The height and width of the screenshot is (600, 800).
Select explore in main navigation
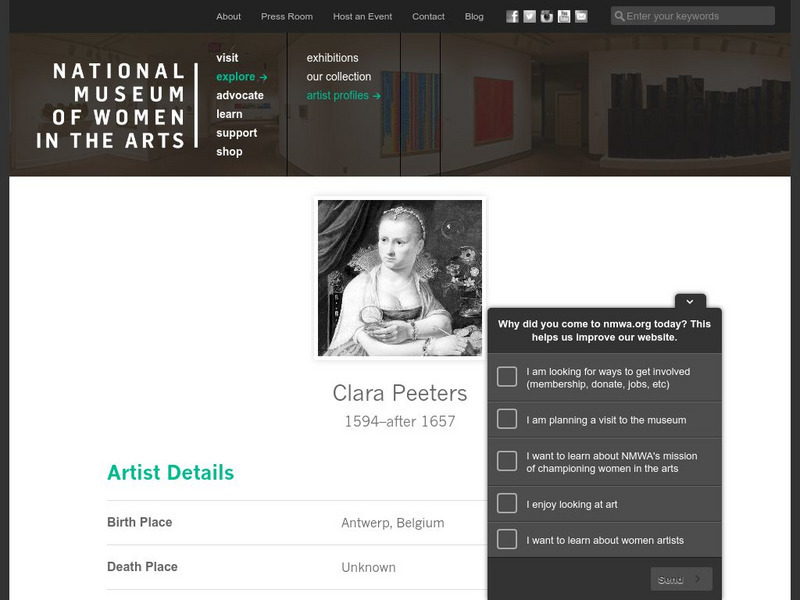[241, 77]
